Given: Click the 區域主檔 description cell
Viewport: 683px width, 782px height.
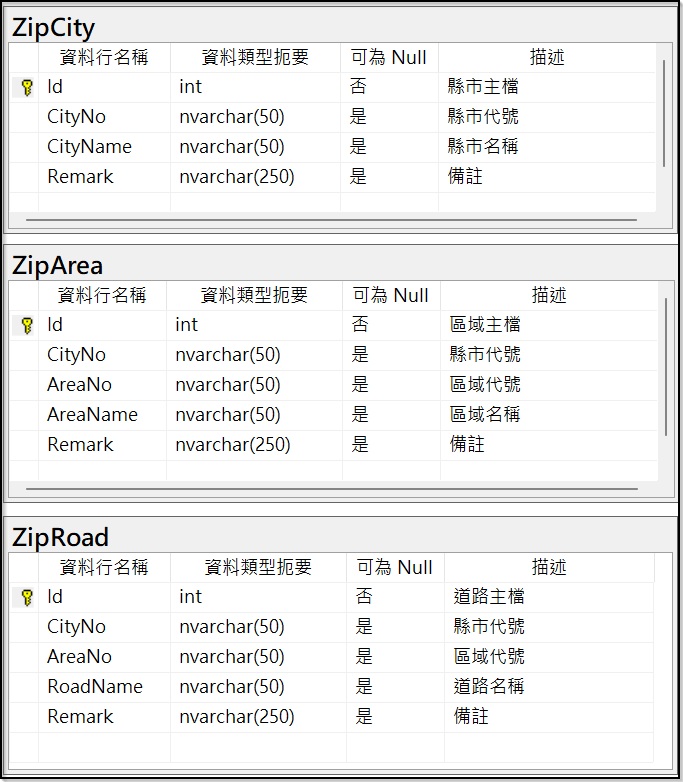Looking at the screenshot, I should (549, 325).
